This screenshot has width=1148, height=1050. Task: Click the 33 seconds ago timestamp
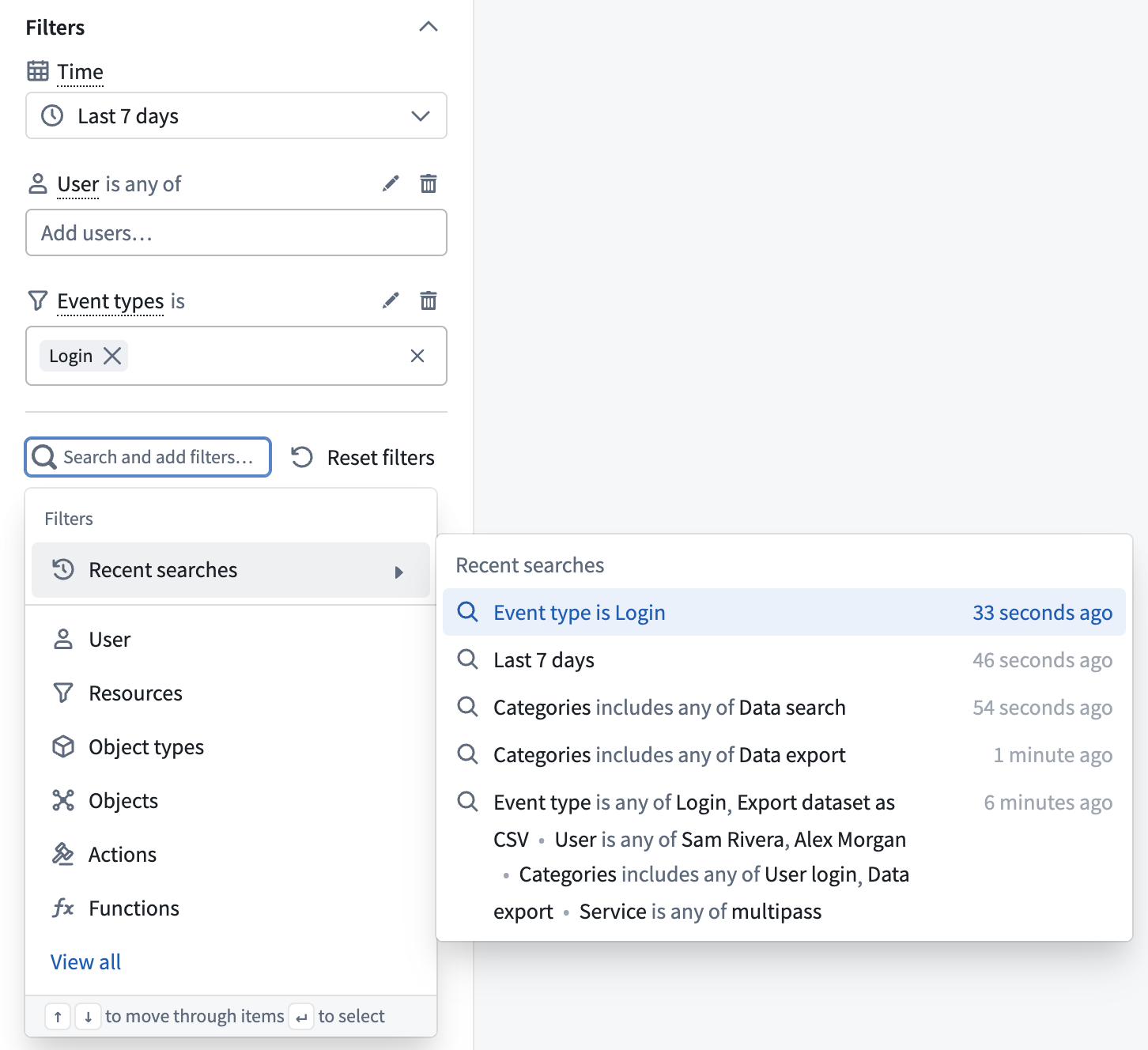click(x=1042, y=613)
